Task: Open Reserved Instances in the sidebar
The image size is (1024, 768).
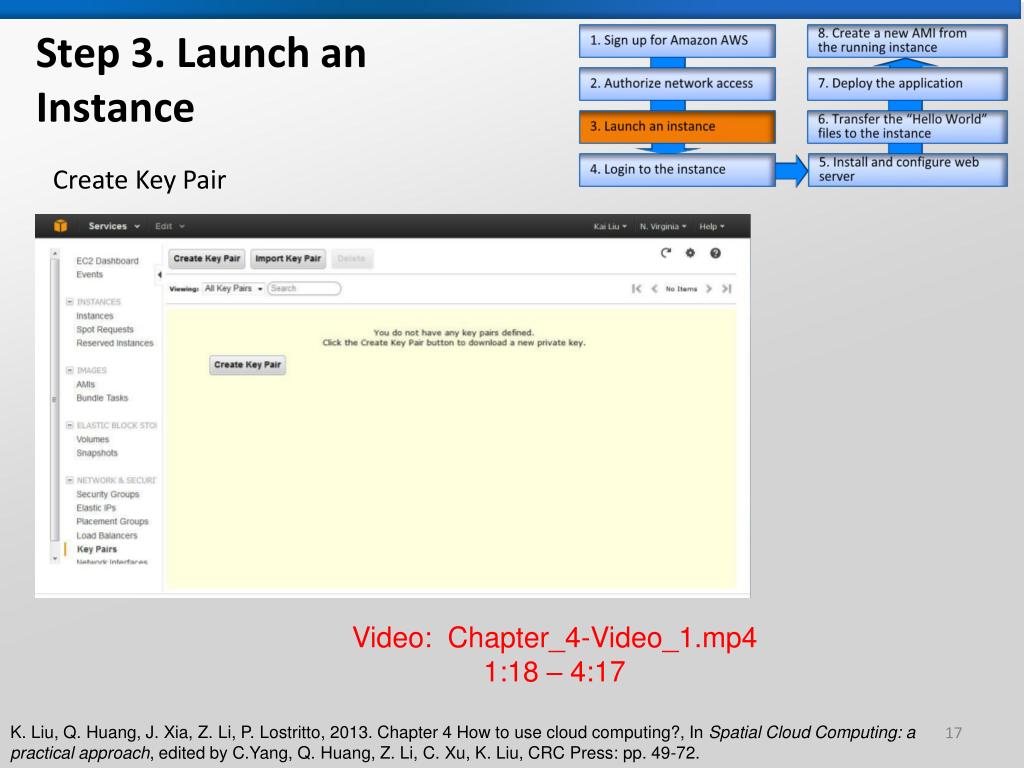Action: [x=115, y=343]
